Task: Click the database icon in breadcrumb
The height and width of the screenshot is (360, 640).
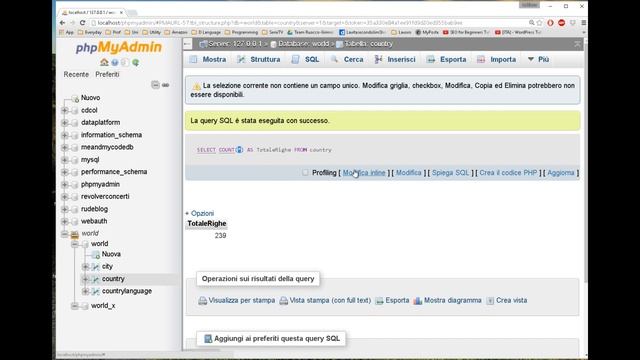Action: pyautogui.click(x=273, y=44)
